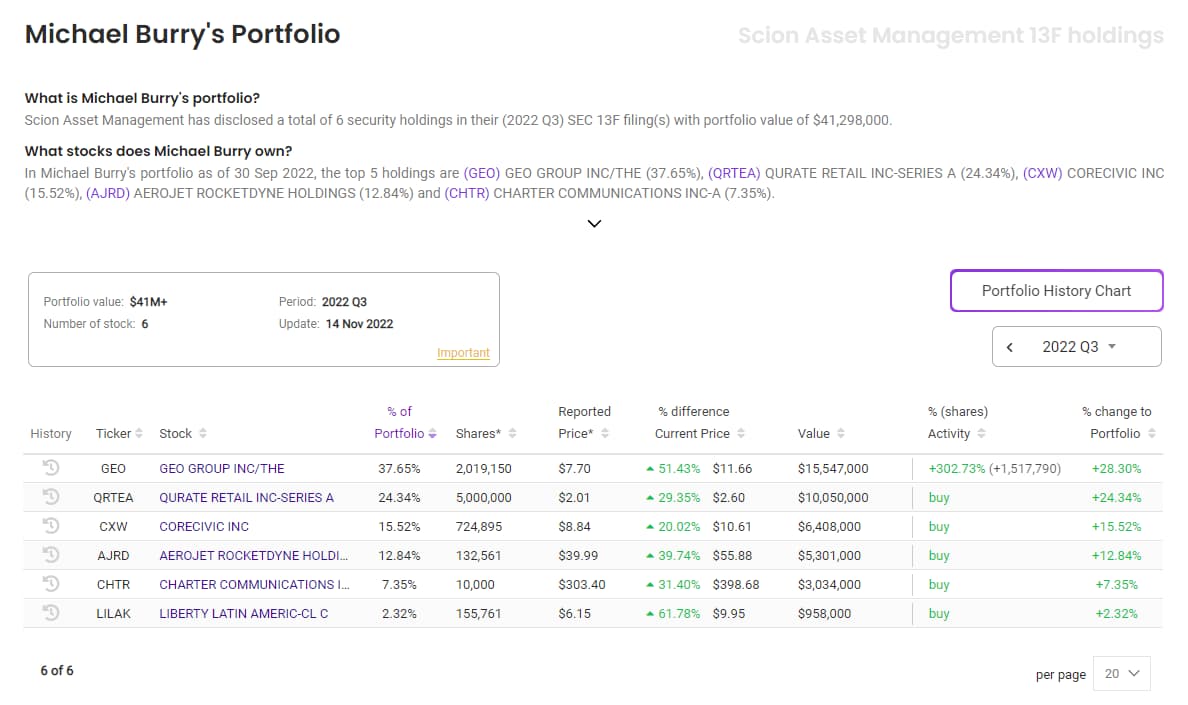
Task: Click the +302.73% (+1,517,790) activity cell
Action: tap(994, 469)
